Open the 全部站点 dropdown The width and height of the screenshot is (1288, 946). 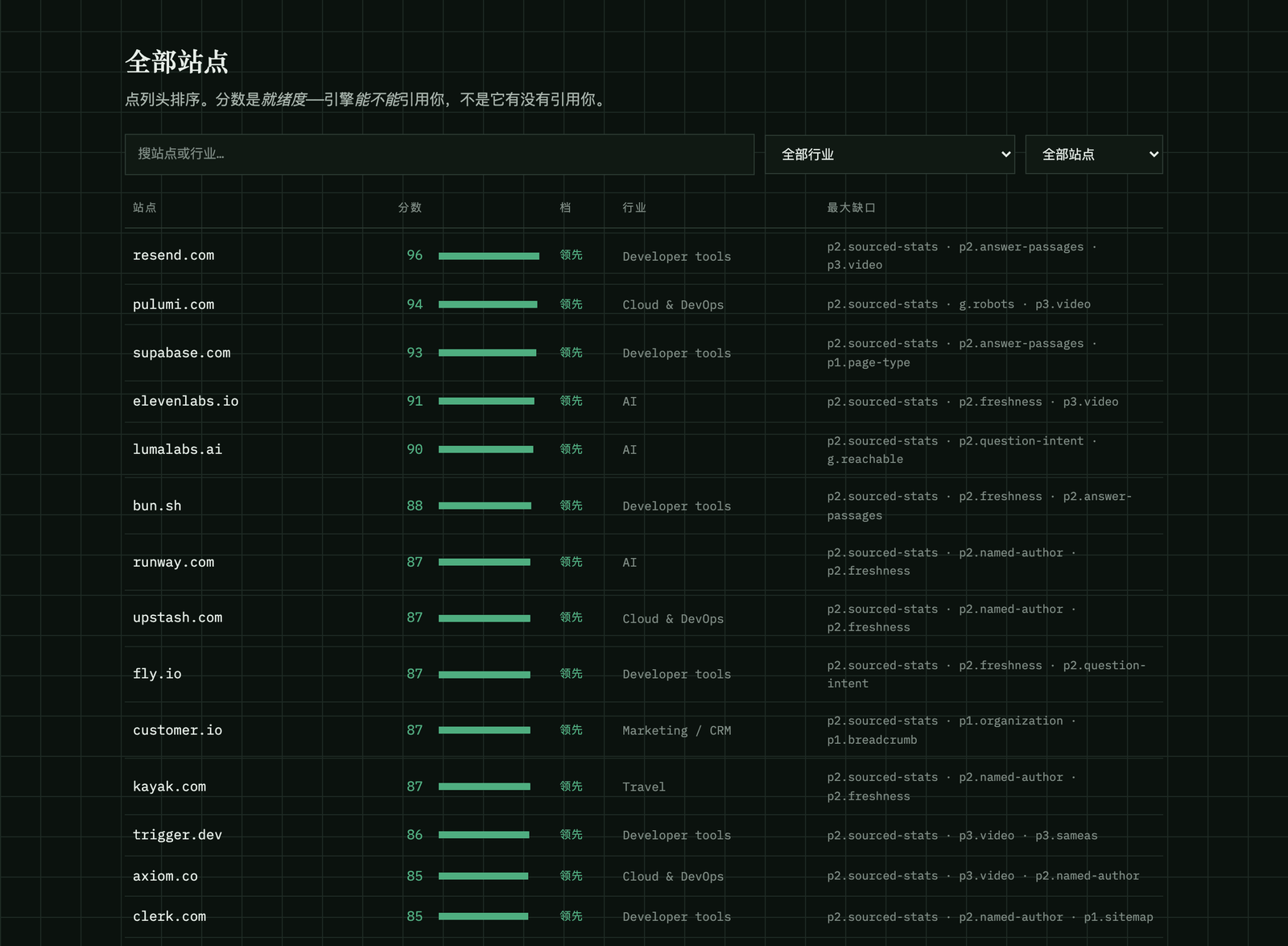click(1094, 154)
